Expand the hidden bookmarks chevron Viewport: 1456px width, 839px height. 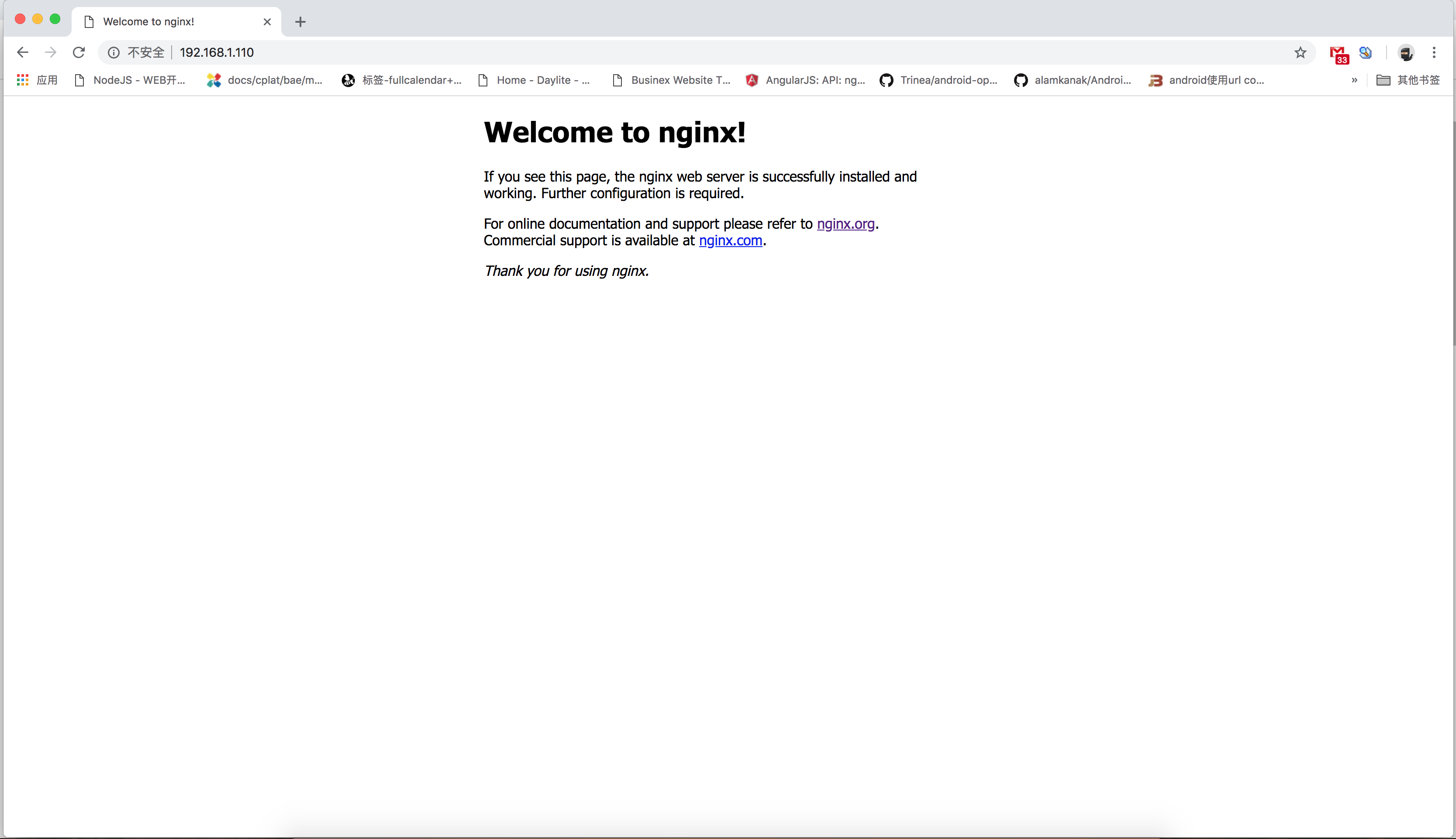(x=1354, y=80)
